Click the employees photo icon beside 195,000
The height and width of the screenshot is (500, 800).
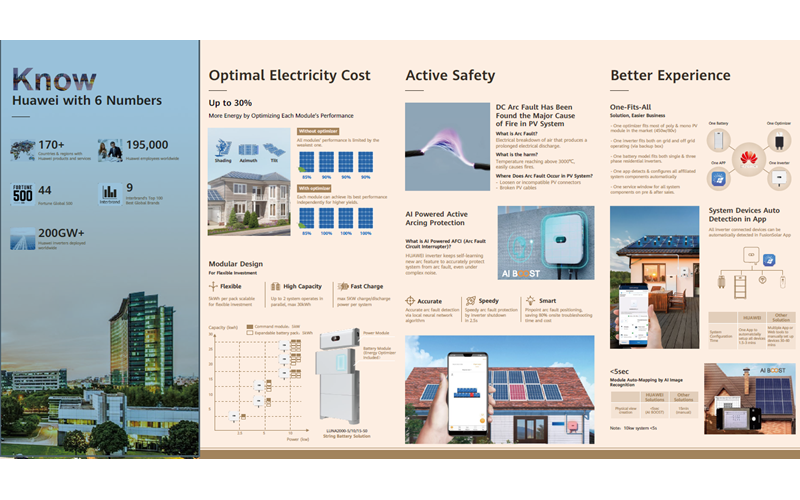point(110,150)
